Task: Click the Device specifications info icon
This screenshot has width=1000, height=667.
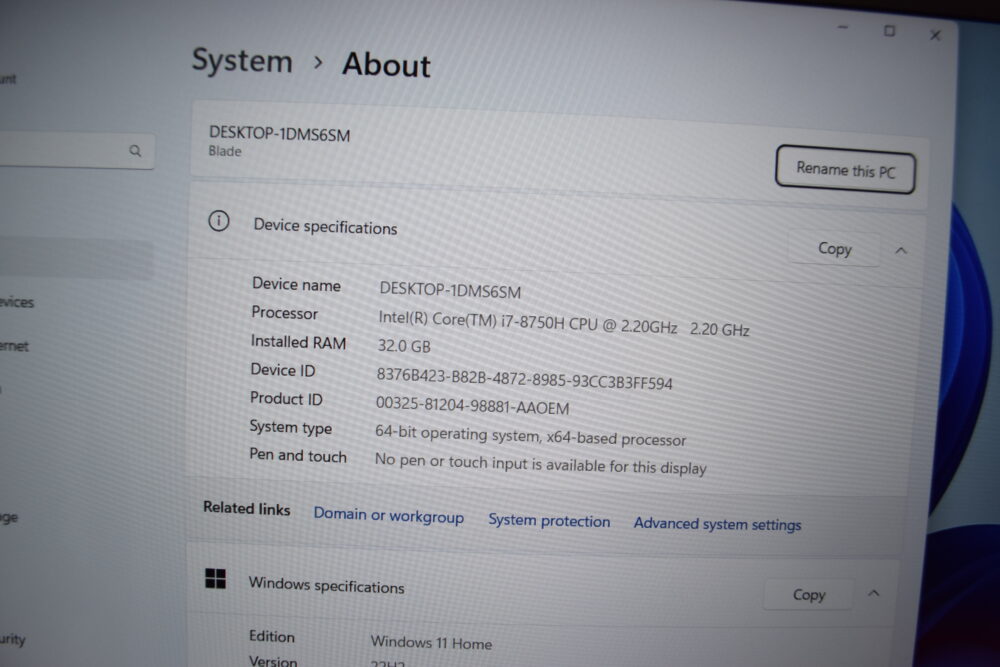Action: coord(219,221)
